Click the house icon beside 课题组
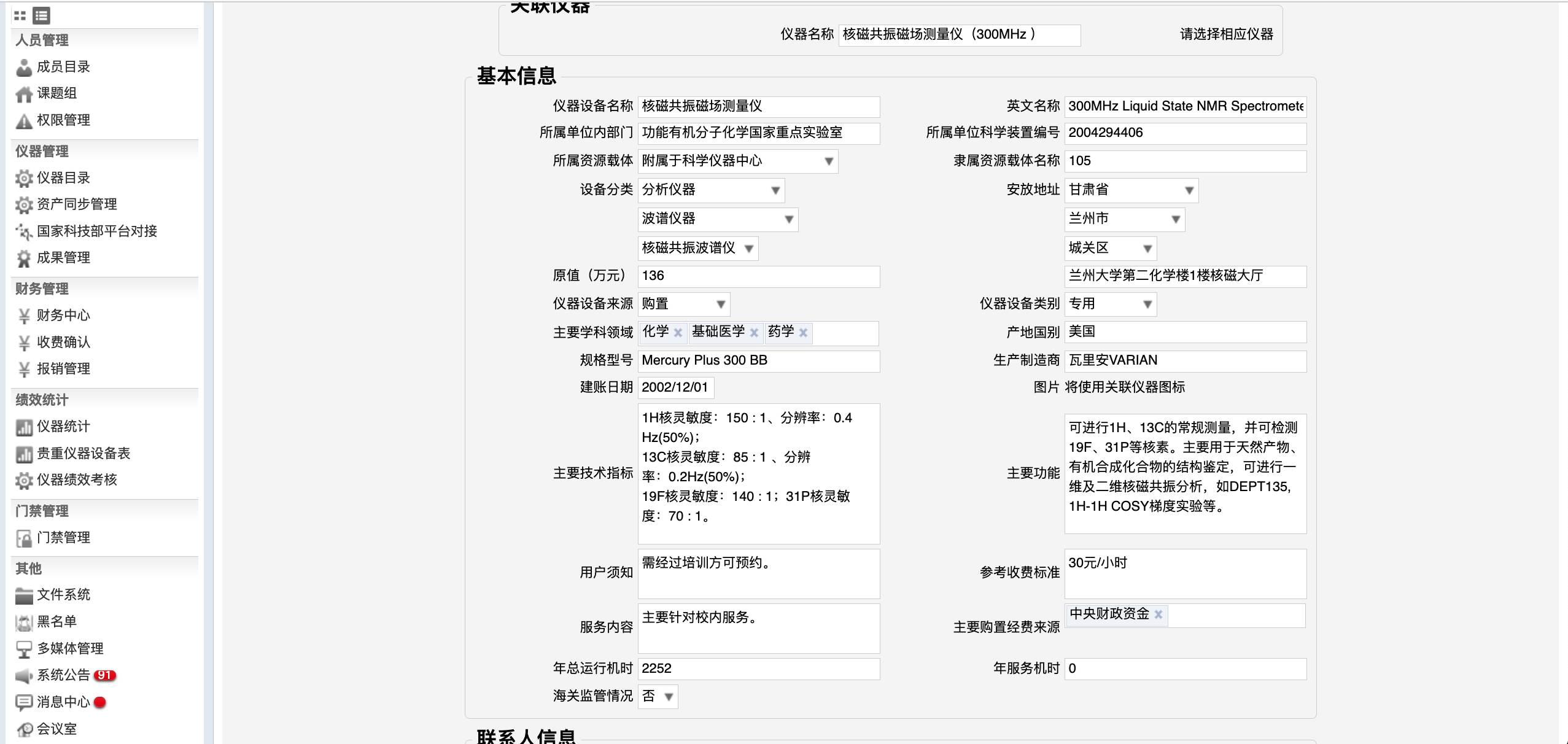This screenshot has height=744, width=1568. tap(24, 94)
